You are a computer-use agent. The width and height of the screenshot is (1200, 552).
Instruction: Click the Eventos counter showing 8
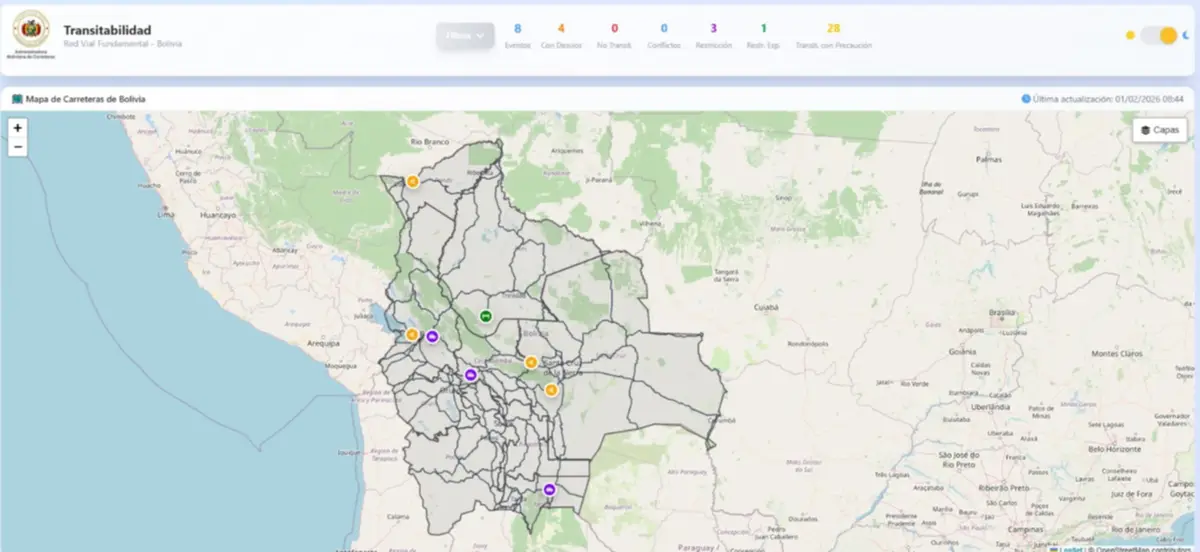(x=517, y=35)
